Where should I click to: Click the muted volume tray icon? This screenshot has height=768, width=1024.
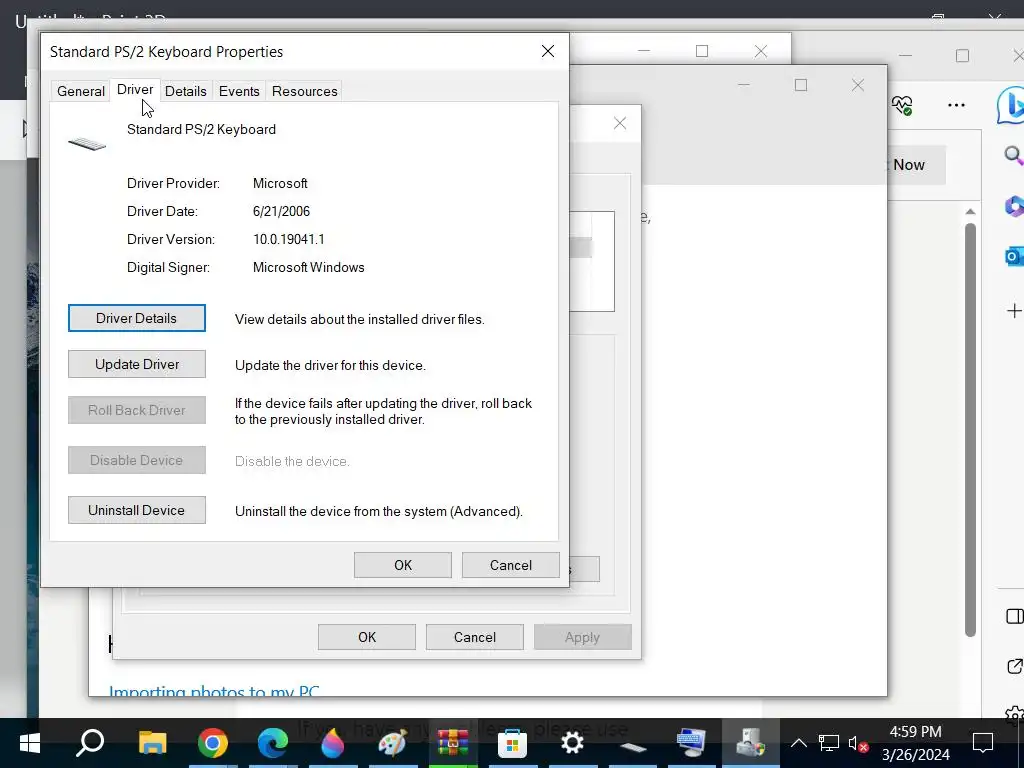[857, 743]
